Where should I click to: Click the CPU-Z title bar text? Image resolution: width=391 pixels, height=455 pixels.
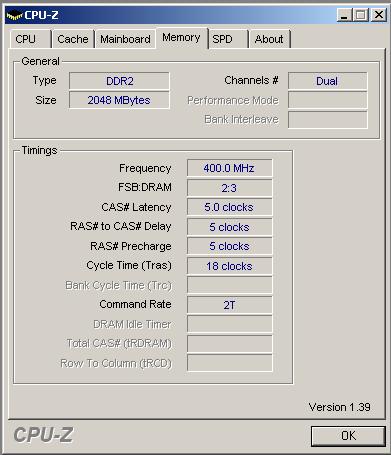pyautogui.click(x=41, y=15)
